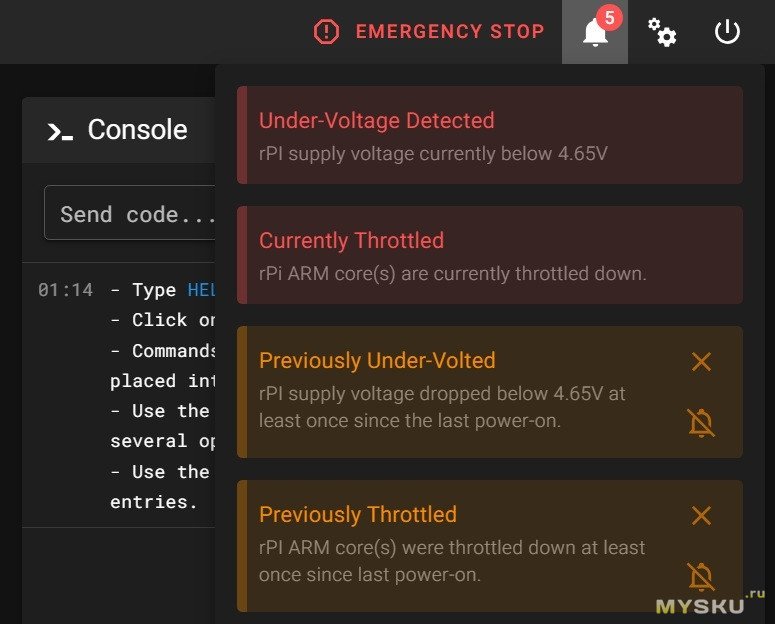The image size is (775, 624).
Task: Click the Previously Under-Volted warning title
Action: click(377, 361)
